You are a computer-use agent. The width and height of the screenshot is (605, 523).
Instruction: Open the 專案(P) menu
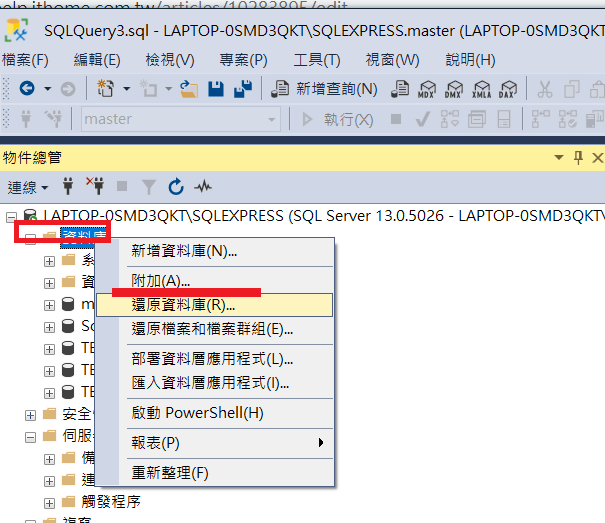pos(243,60)
